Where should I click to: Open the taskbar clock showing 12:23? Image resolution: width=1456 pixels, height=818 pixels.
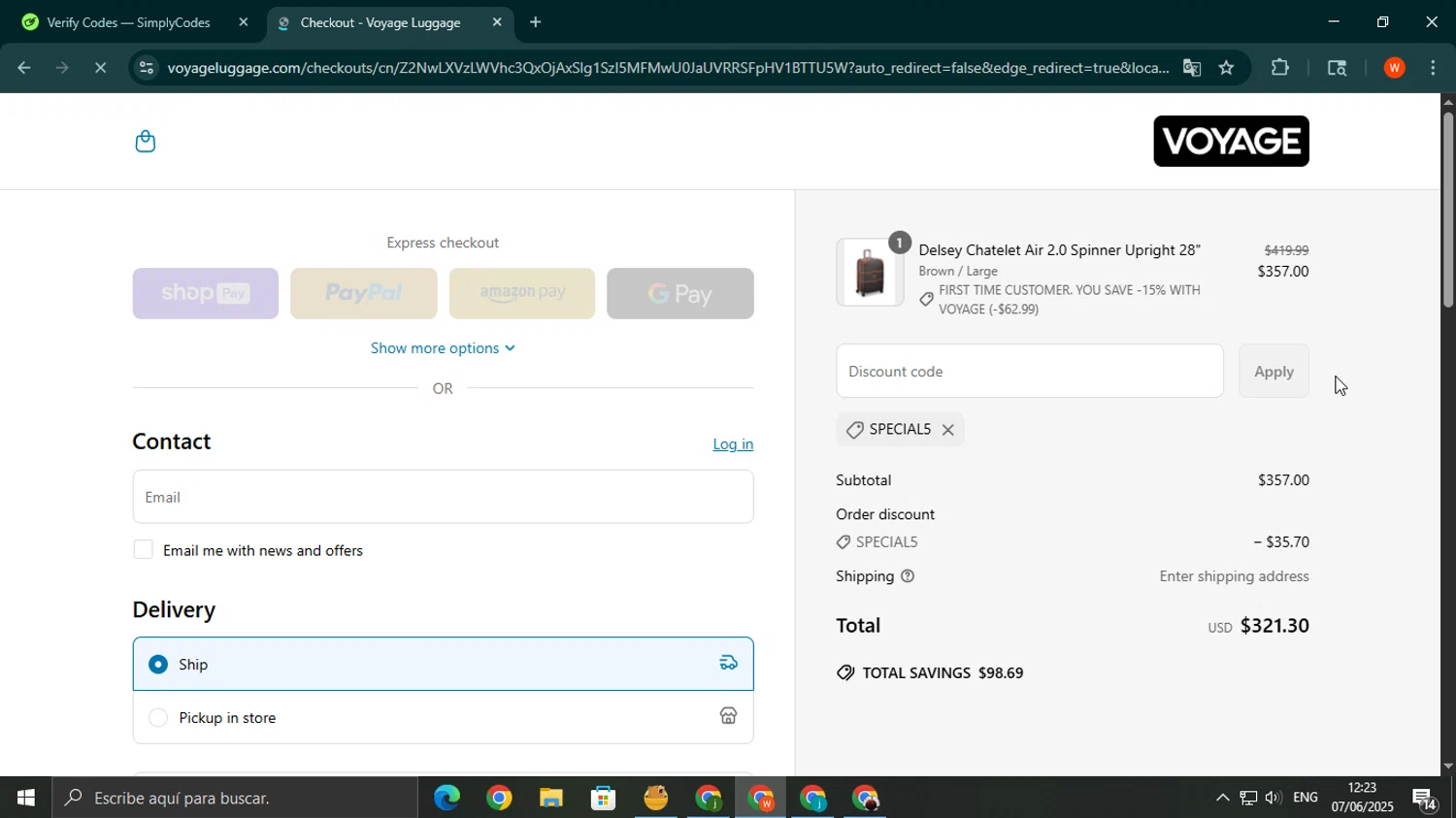[x=1362, y=798]
